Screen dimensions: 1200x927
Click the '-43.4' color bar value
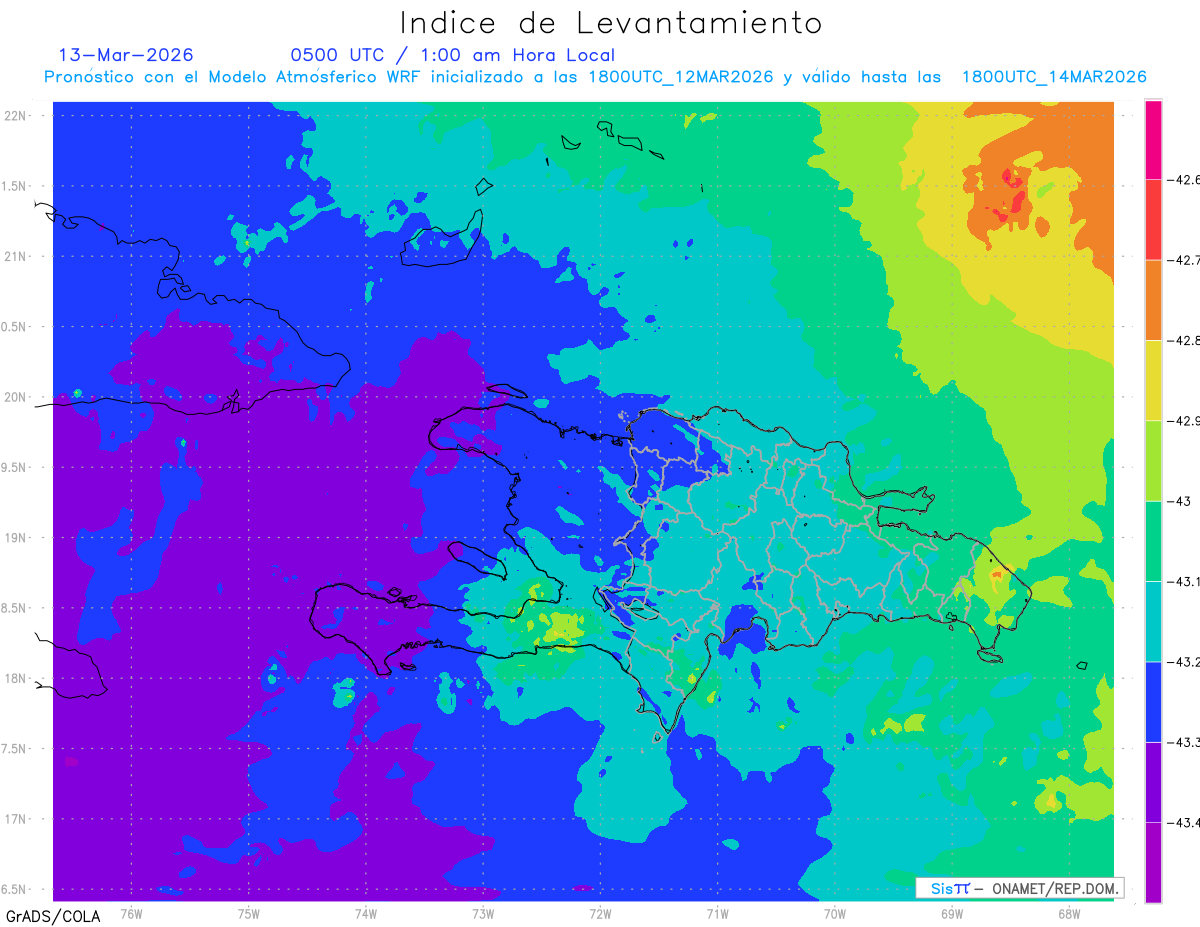coord(1185,822)
